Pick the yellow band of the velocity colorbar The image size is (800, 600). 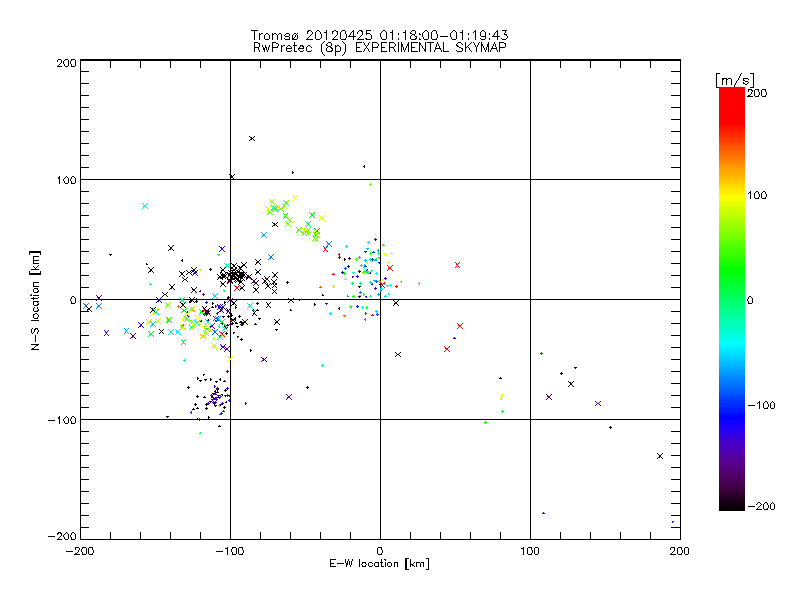(x=732, y=195)
